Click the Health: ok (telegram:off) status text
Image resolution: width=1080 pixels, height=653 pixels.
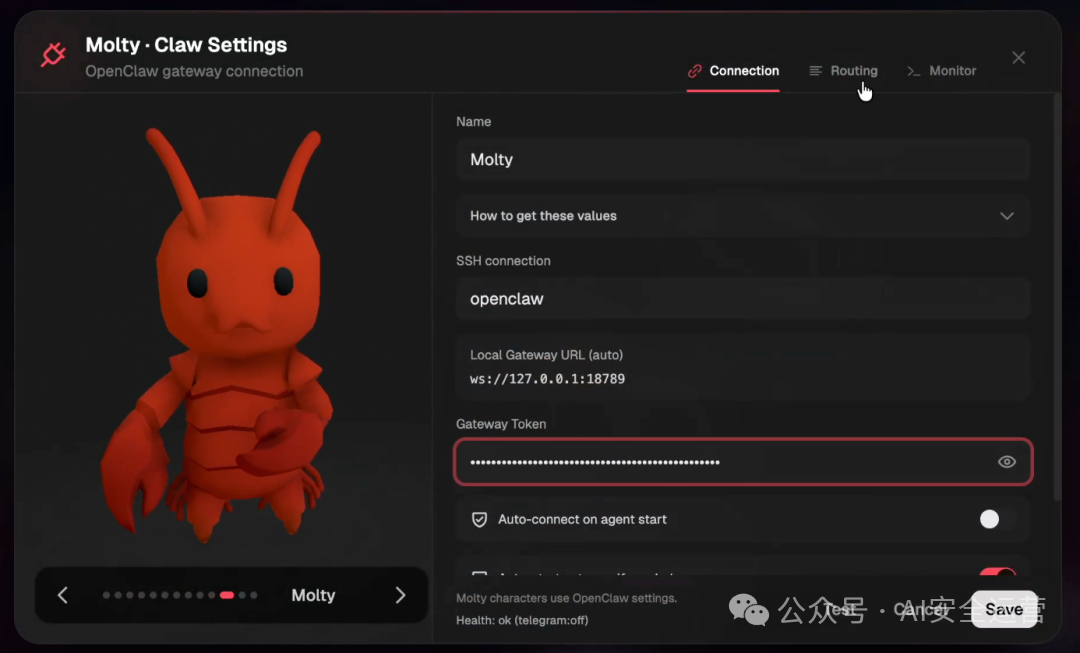521,620
